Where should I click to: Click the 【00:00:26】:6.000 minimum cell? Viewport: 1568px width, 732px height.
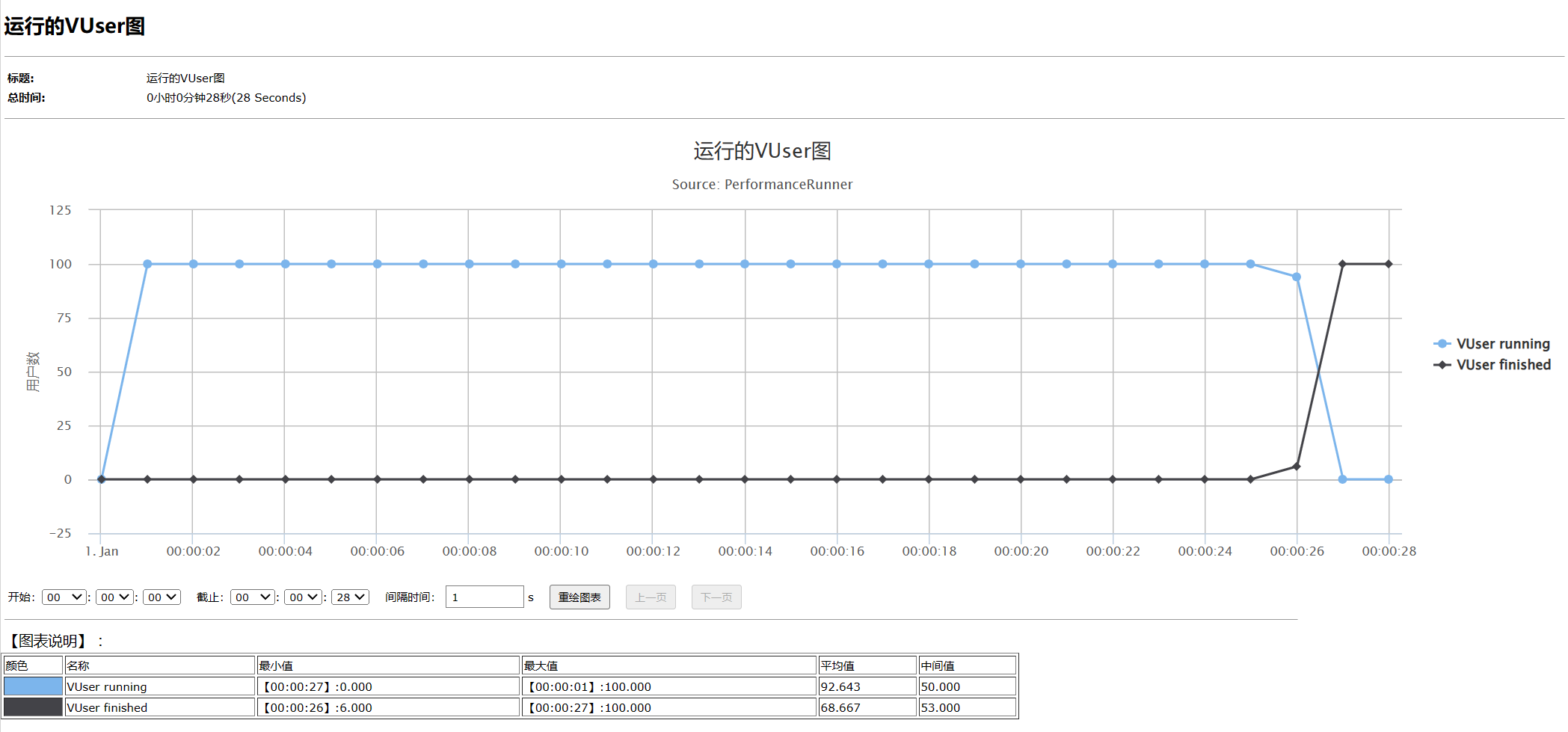tap(389, 707)
